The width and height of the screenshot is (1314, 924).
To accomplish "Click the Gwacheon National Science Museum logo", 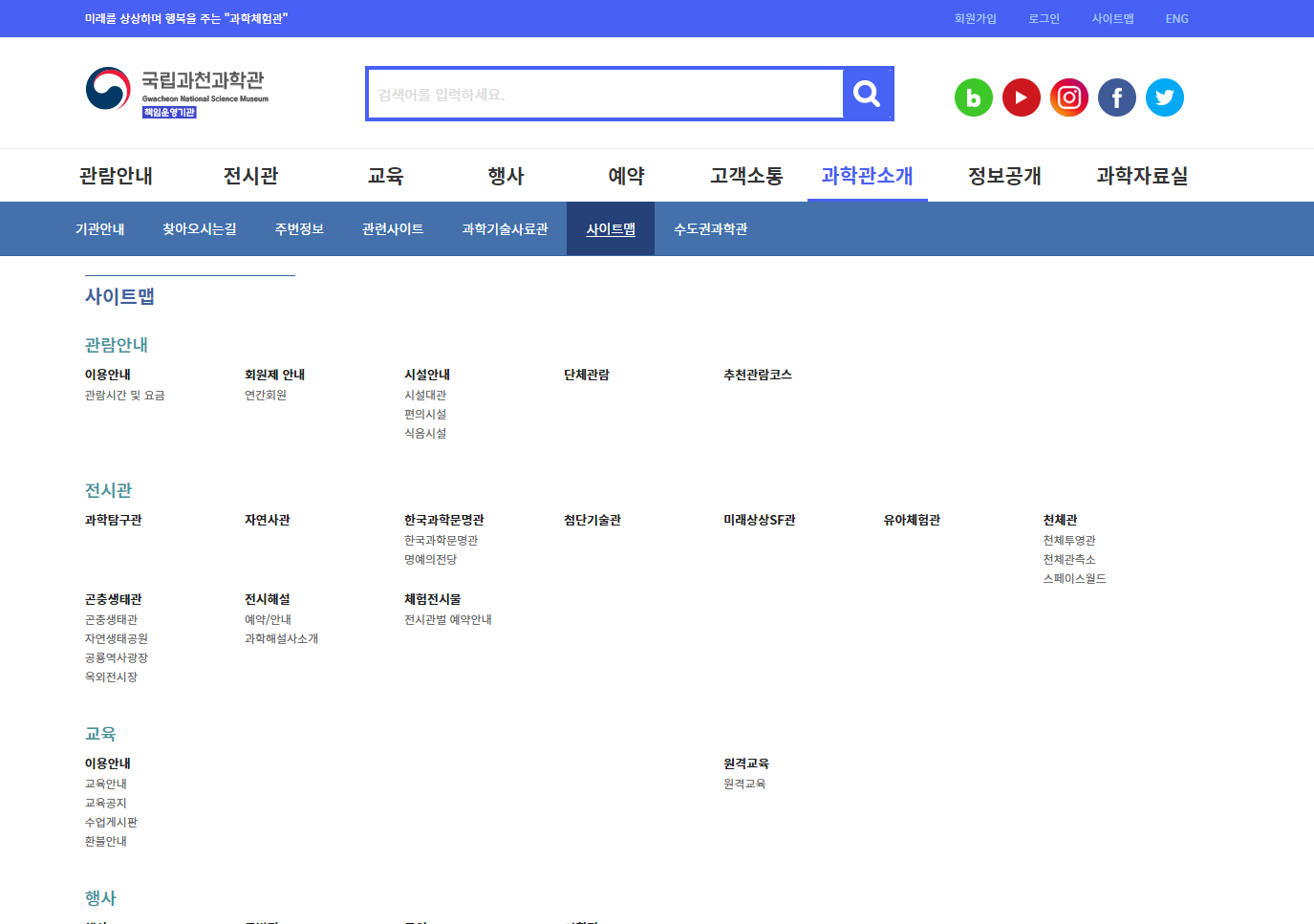I will [178, 92].
